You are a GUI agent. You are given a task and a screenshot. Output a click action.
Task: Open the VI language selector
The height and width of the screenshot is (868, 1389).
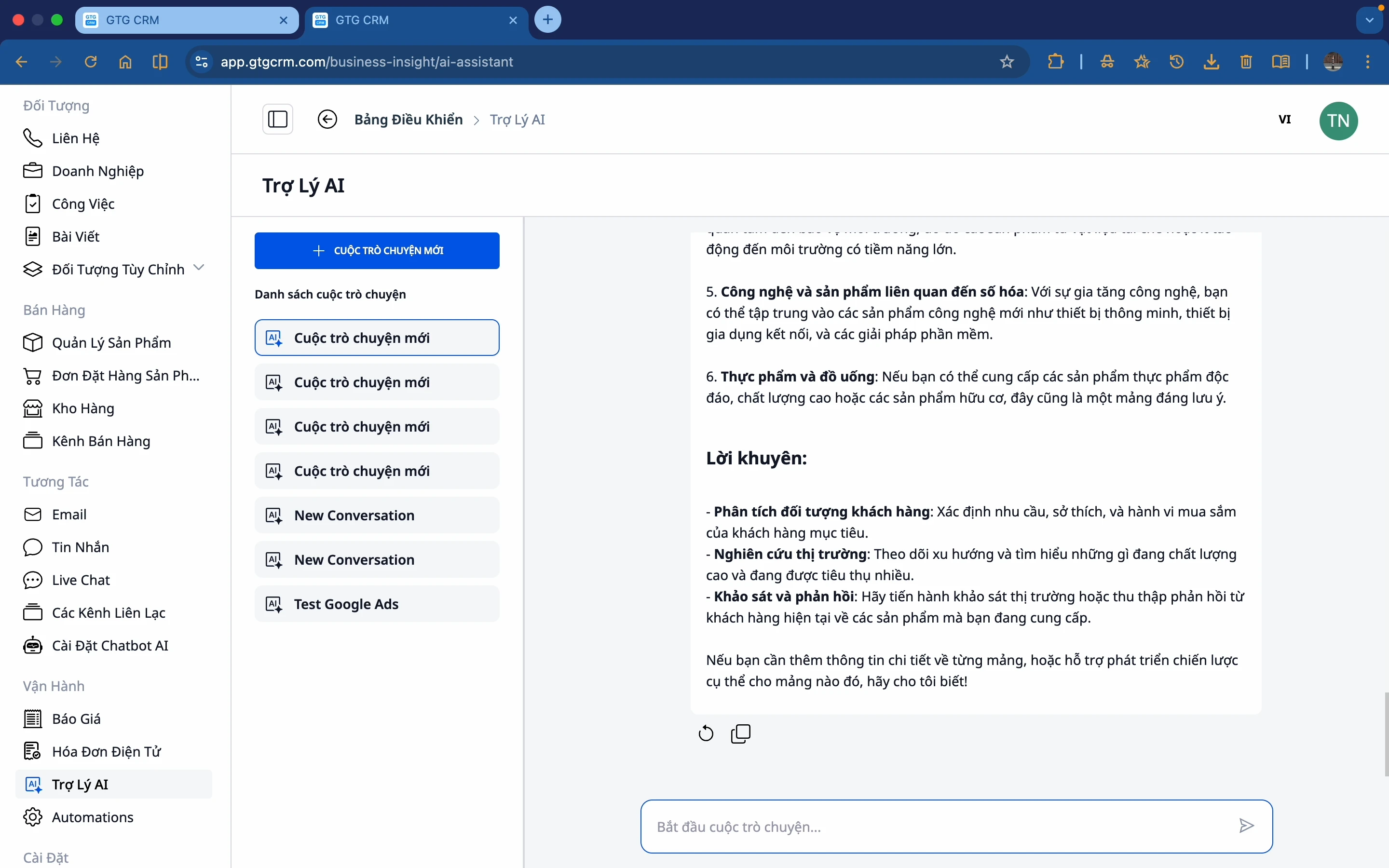1284,120
